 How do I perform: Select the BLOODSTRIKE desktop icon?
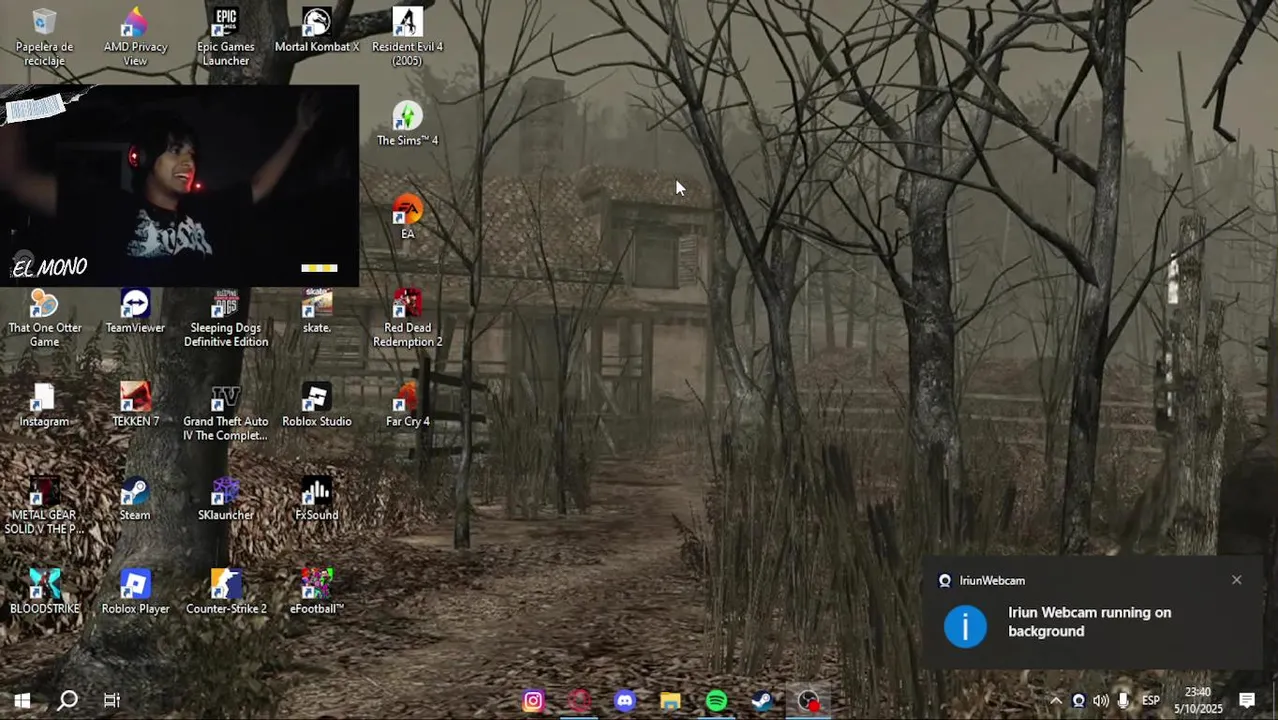[x=44, y=592]
